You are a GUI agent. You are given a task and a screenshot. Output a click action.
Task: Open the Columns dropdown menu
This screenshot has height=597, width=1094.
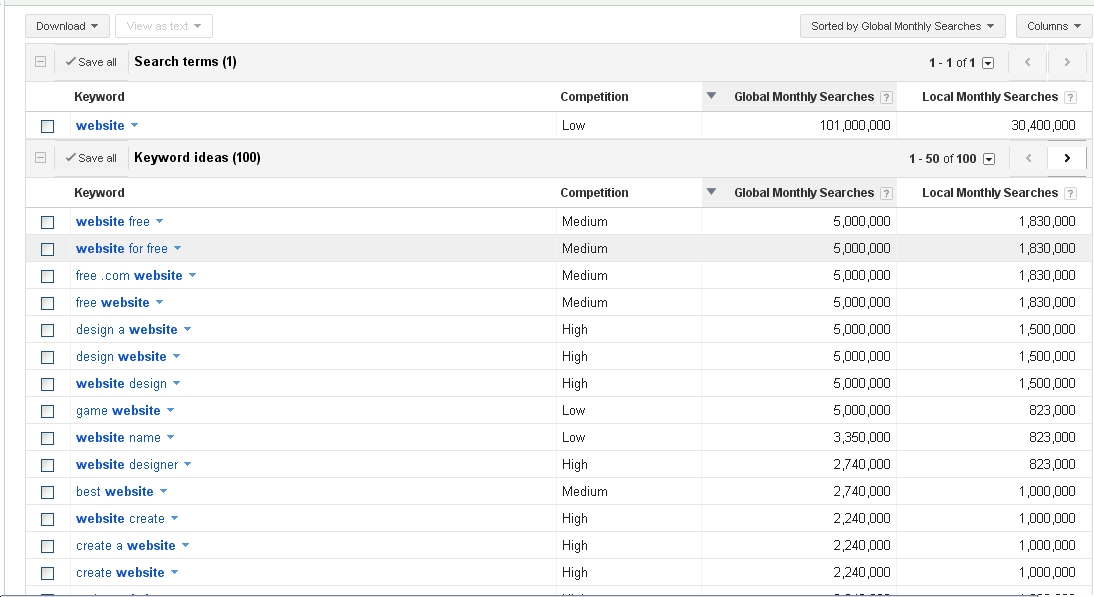1054,26
